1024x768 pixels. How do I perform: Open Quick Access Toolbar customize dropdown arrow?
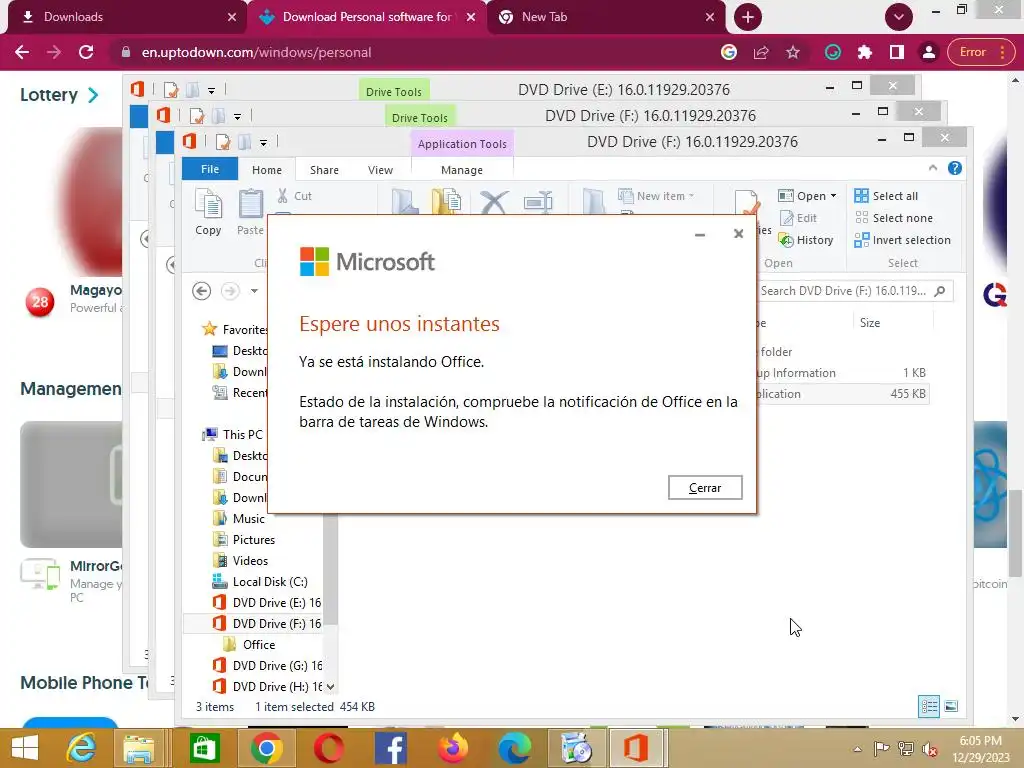[x=263, y=142]
